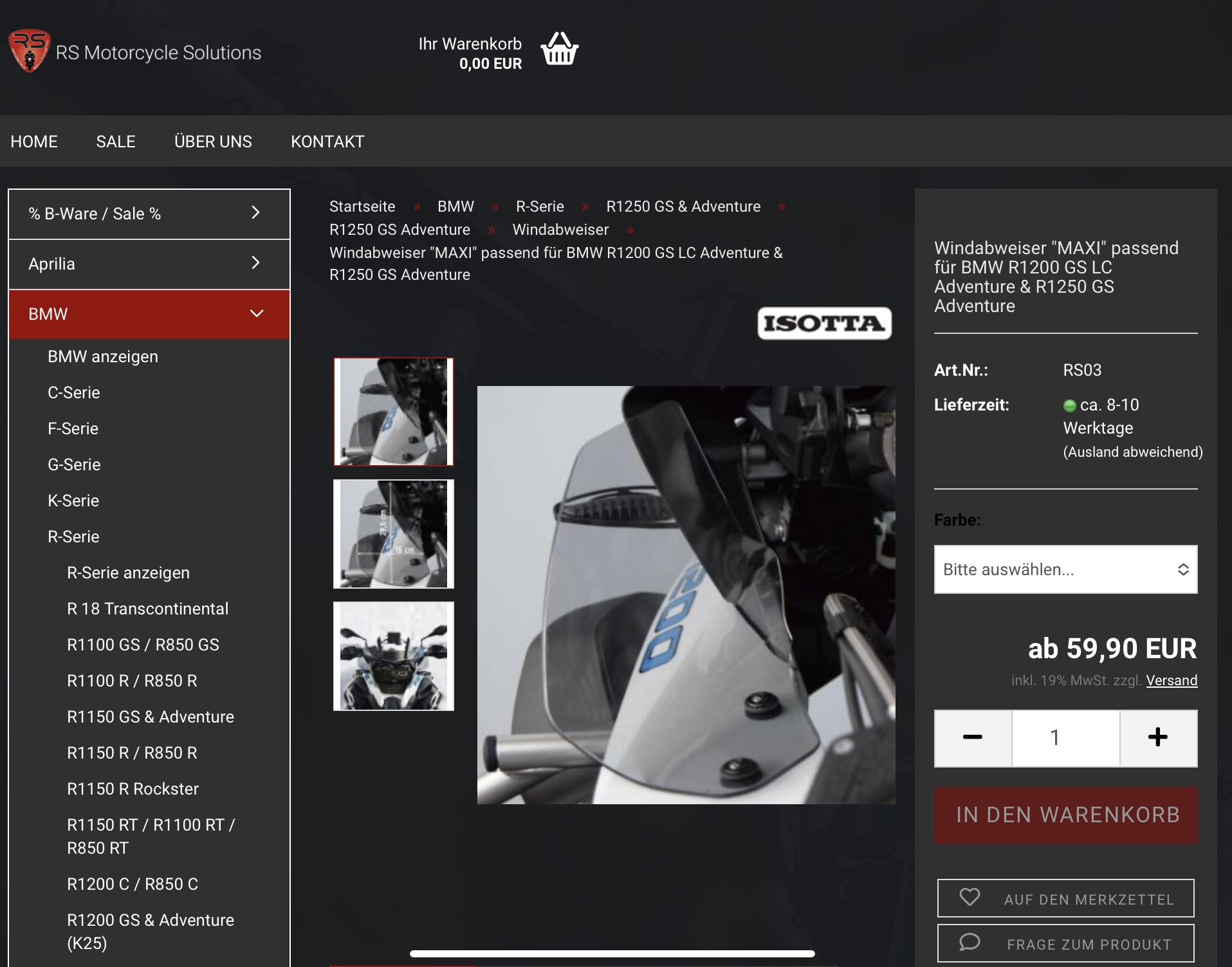The height and width of the screenshot is (967, 1232).
Task: Click AUF DEN MERKZETTEL button
Action: point(1065,898)
